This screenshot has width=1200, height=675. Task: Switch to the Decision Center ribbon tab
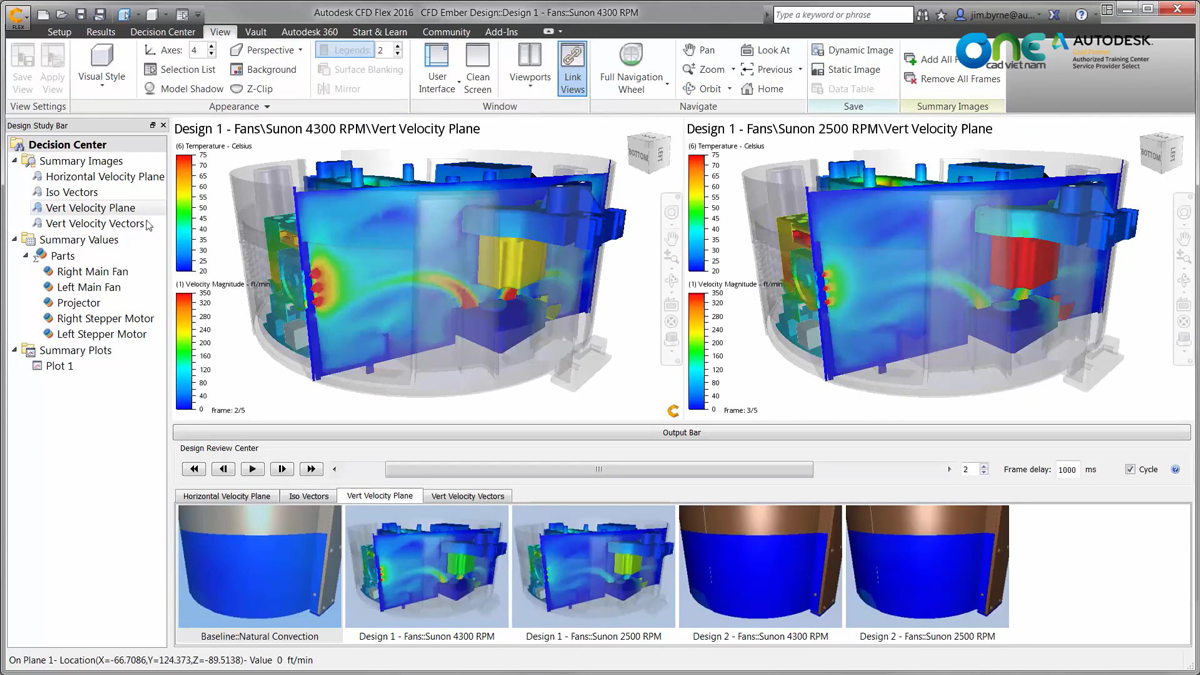[x=163, y=32]
